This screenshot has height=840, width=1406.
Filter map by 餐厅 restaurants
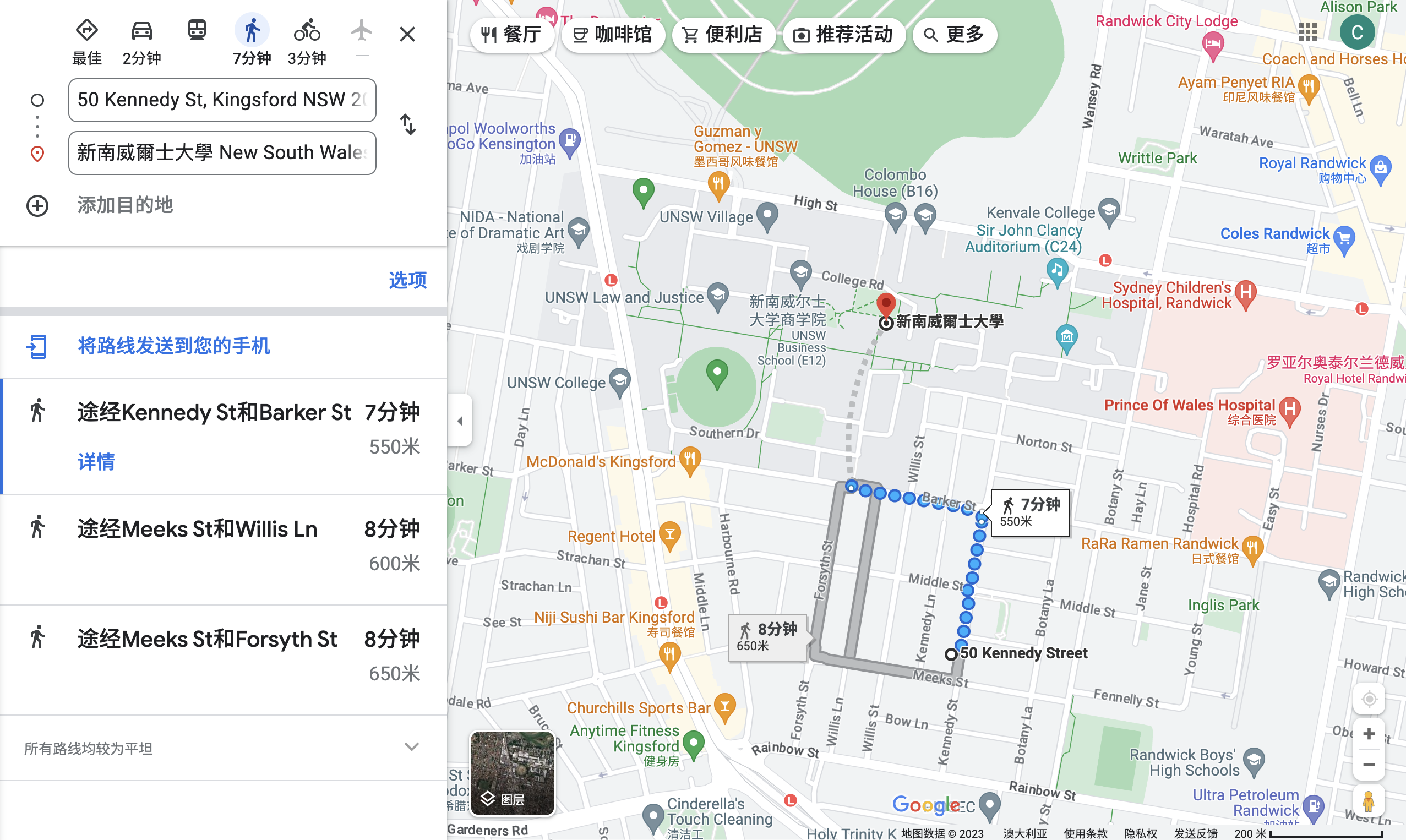click(511, 35)
